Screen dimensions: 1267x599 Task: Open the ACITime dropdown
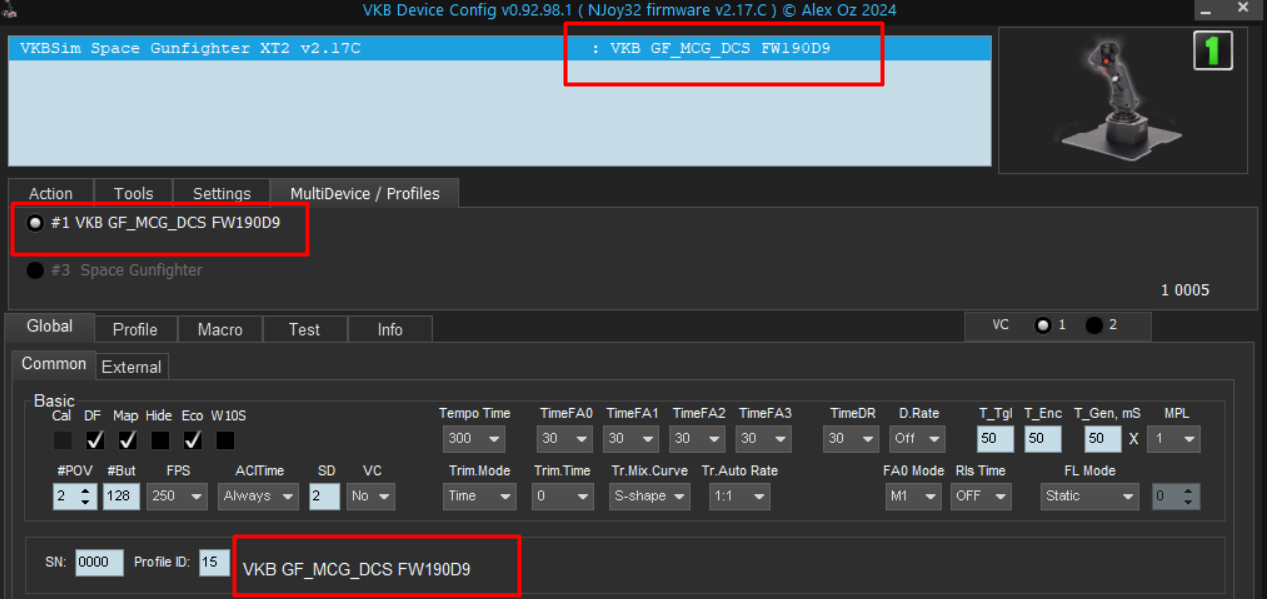(x=258, y=496)
